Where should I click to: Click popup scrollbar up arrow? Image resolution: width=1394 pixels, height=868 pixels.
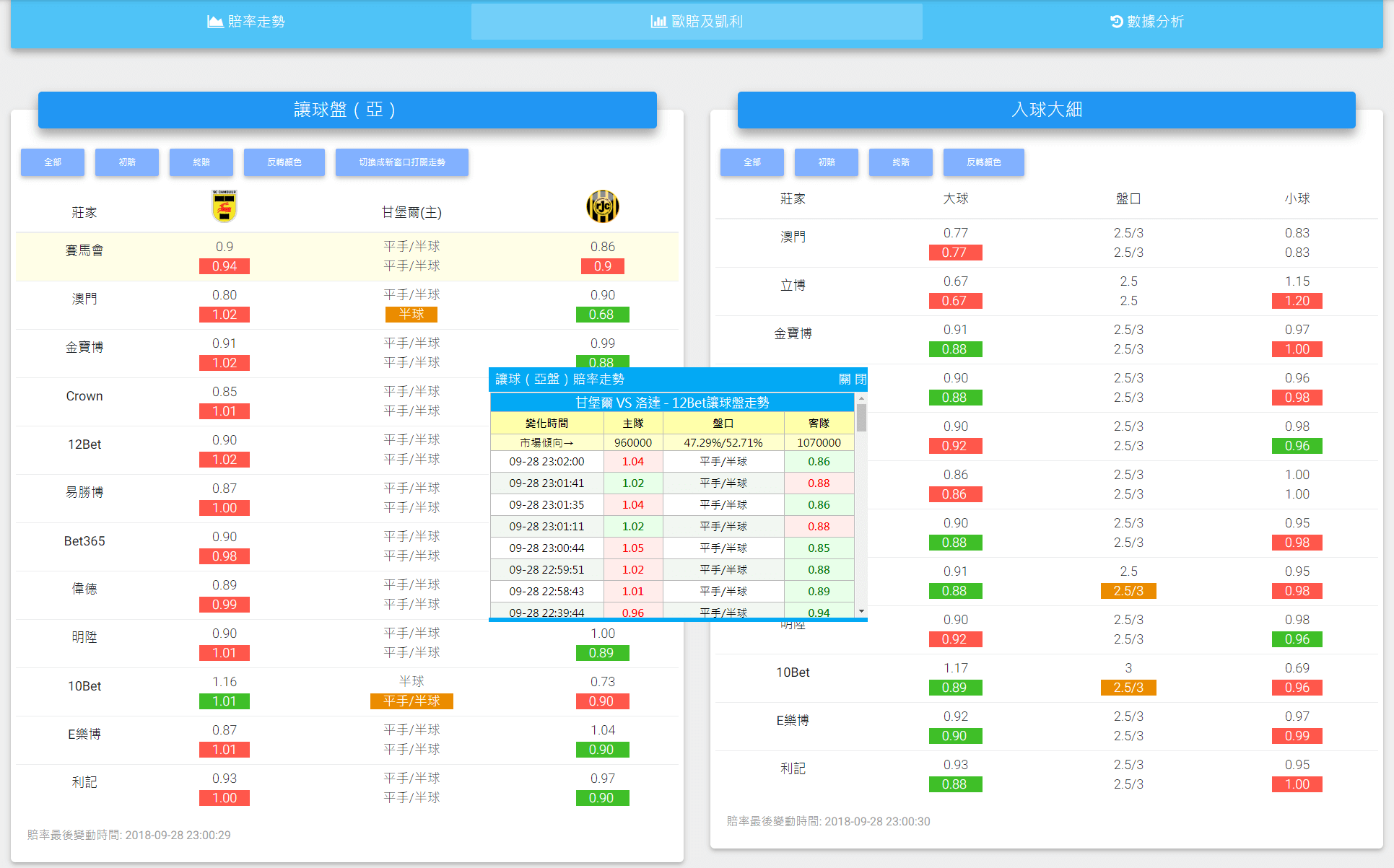coord(861,399)
